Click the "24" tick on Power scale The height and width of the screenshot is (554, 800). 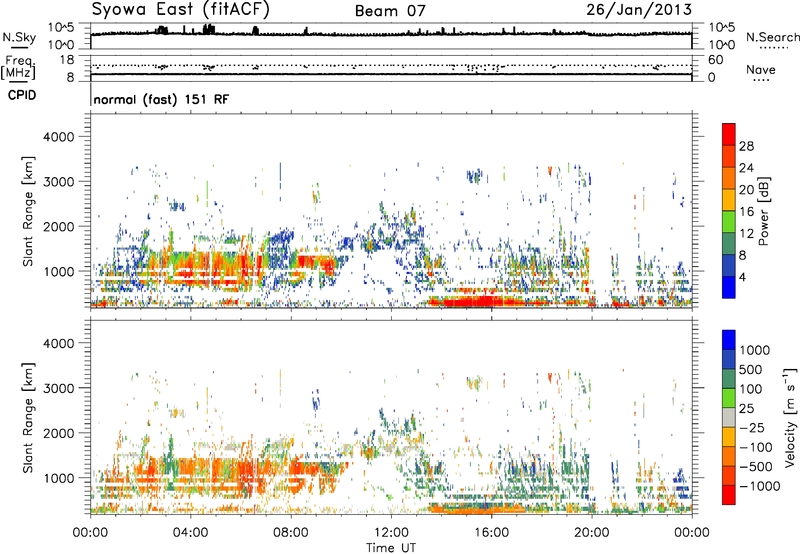tap(746, 168)
